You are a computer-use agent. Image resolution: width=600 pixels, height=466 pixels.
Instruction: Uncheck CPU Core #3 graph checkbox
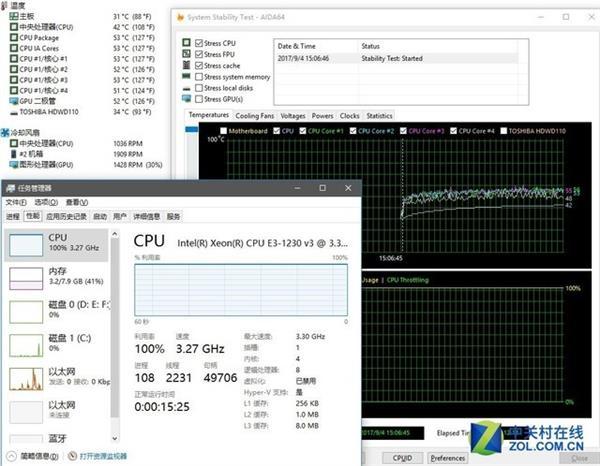(x=403, y=131)
